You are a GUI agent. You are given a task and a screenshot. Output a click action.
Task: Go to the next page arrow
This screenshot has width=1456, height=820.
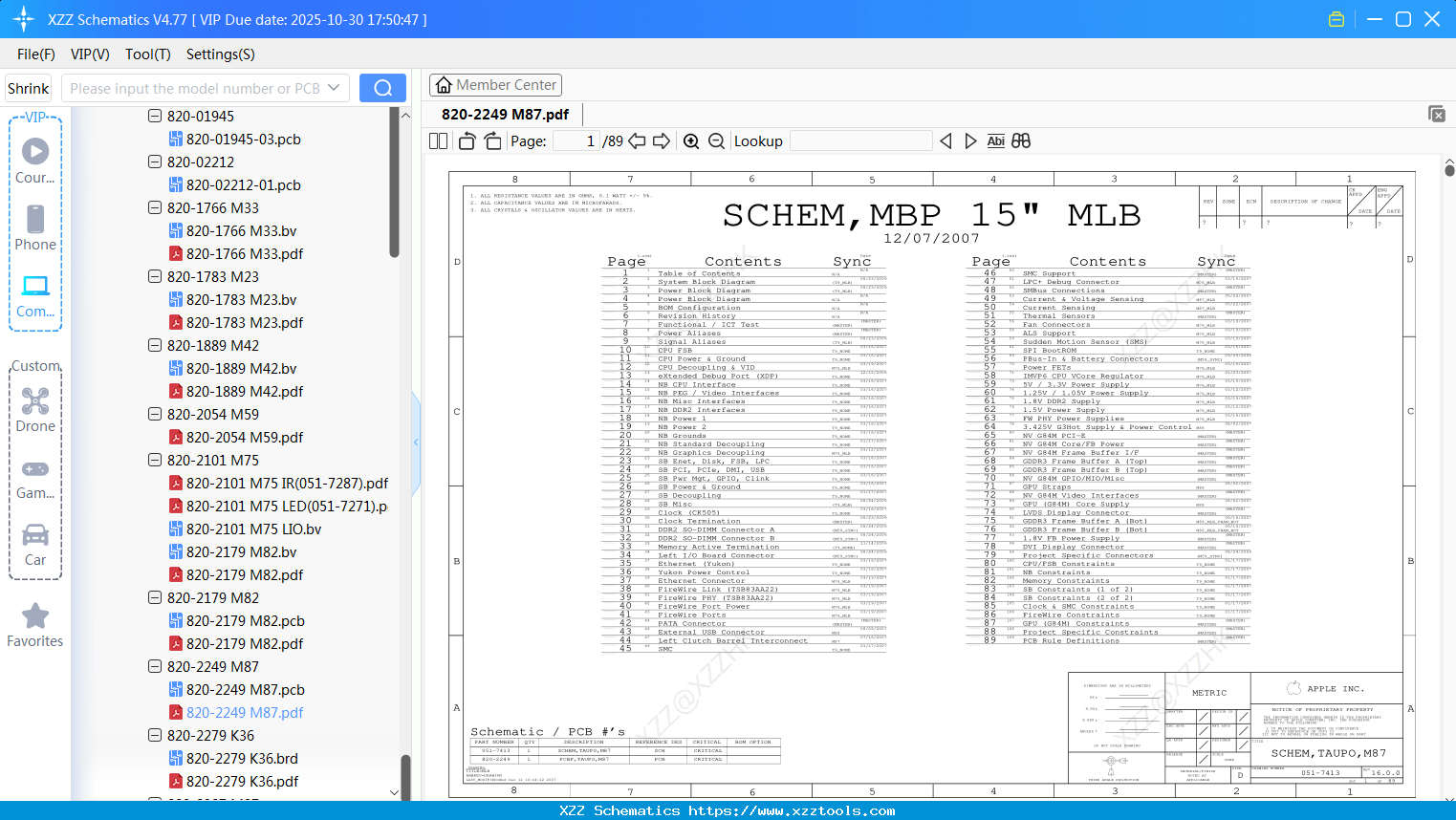click(662, 141)
